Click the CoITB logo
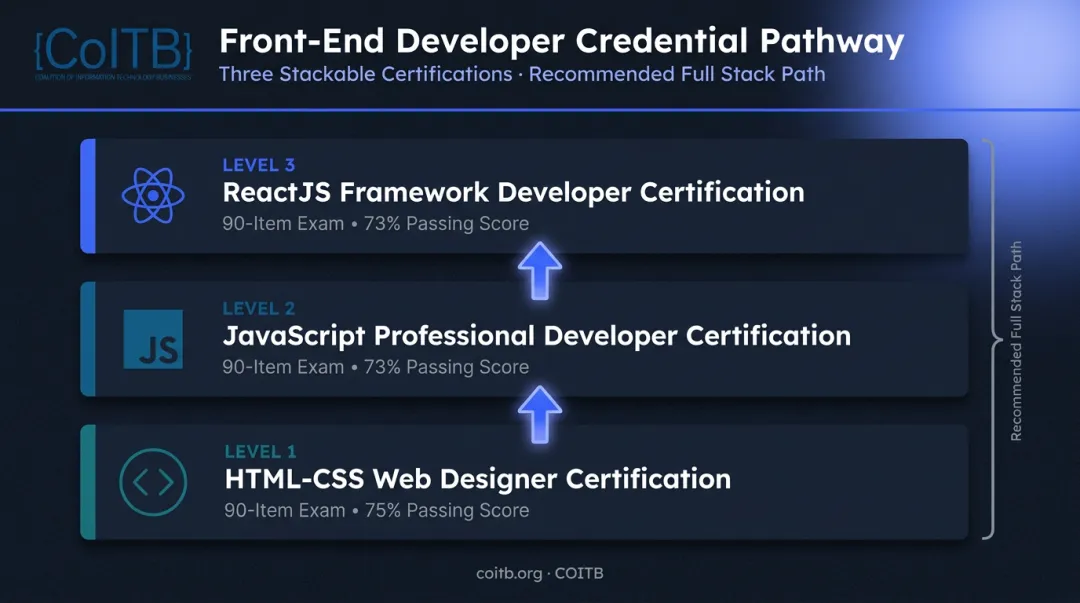Viewport: 1080px width, 603px height. pos(114,53)
